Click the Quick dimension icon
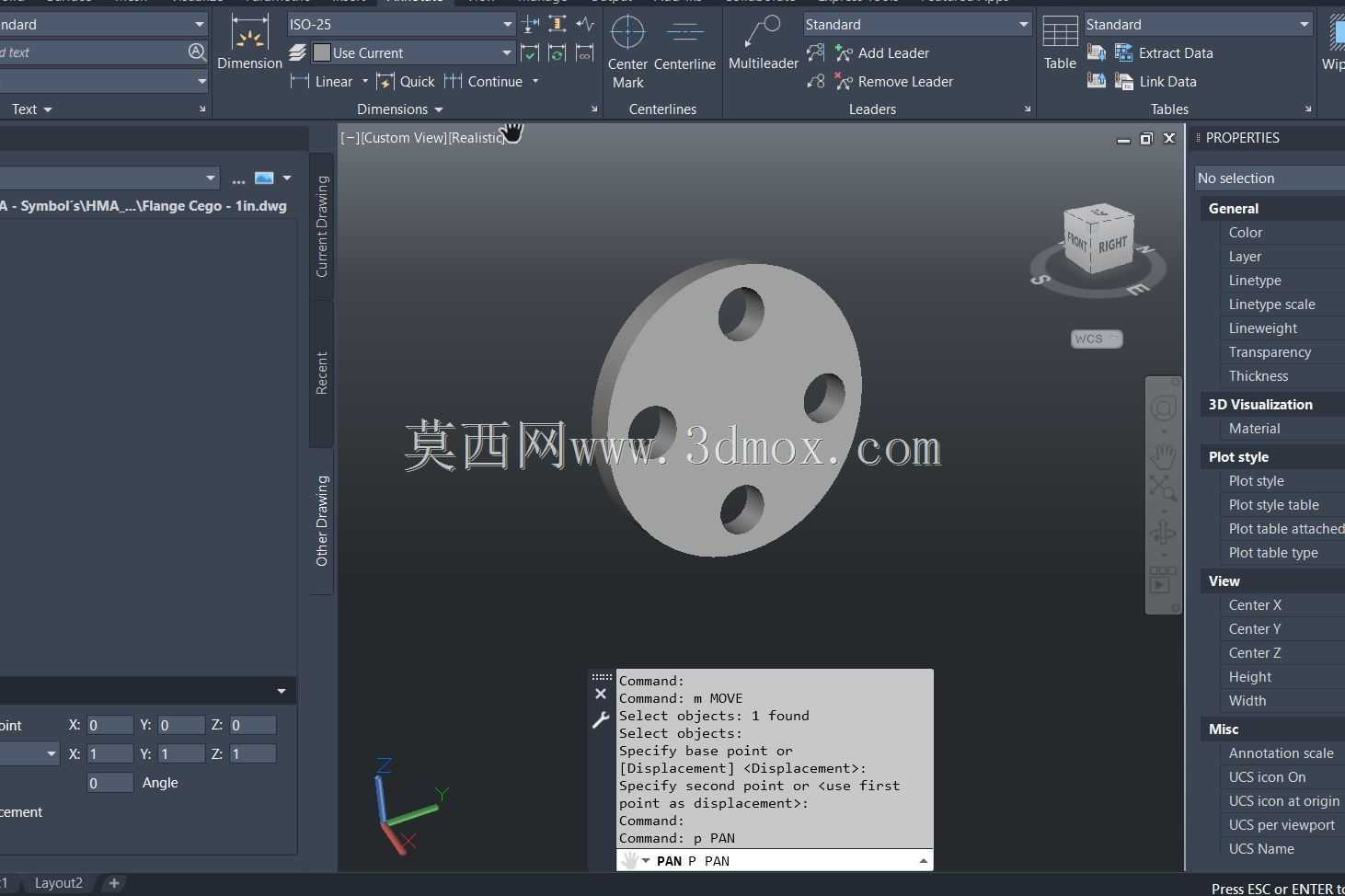This screenshot has width=1345, height=896. [x=385, y=82]
